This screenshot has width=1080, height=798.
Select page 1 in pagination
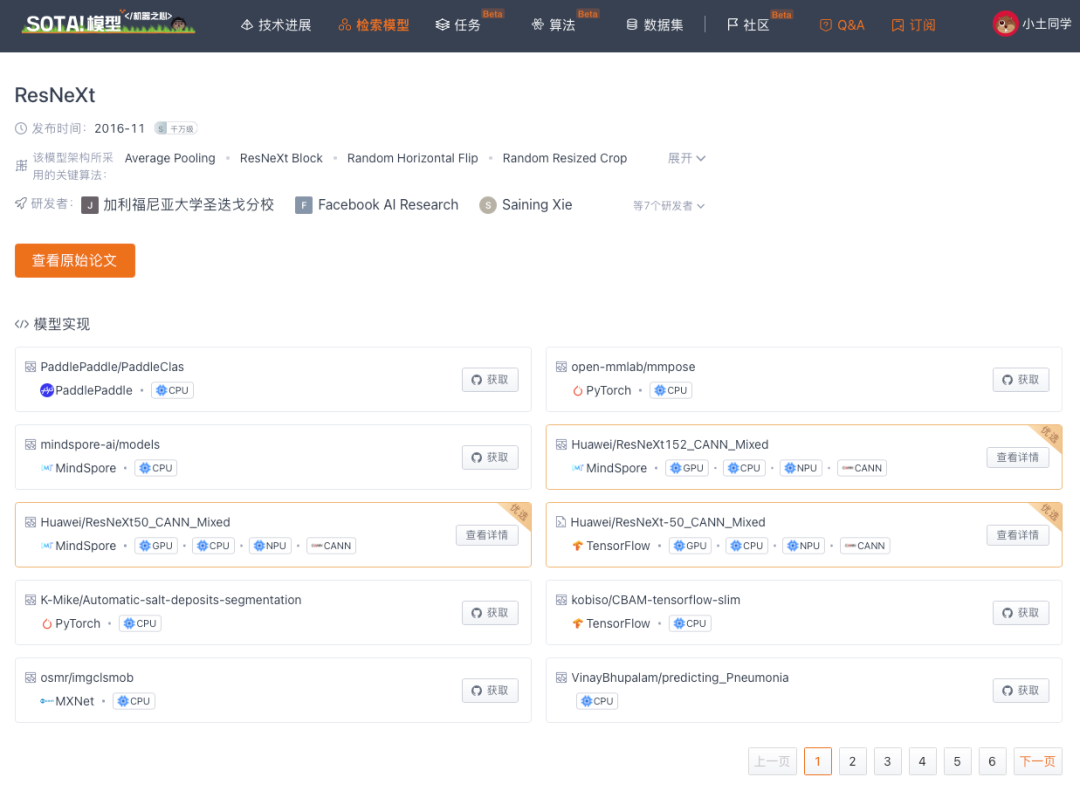818,762
